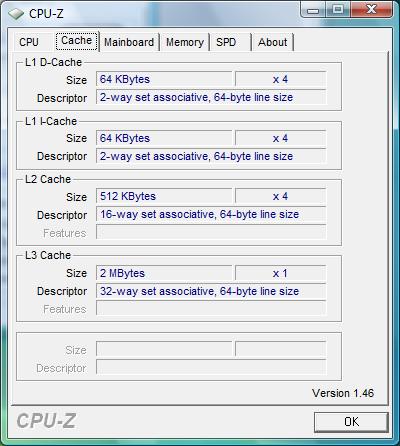The width and height of the screenshot is (400, 446).
Task: Click the 32-way set associative descriptor field
Action: [x=211, y=291]
